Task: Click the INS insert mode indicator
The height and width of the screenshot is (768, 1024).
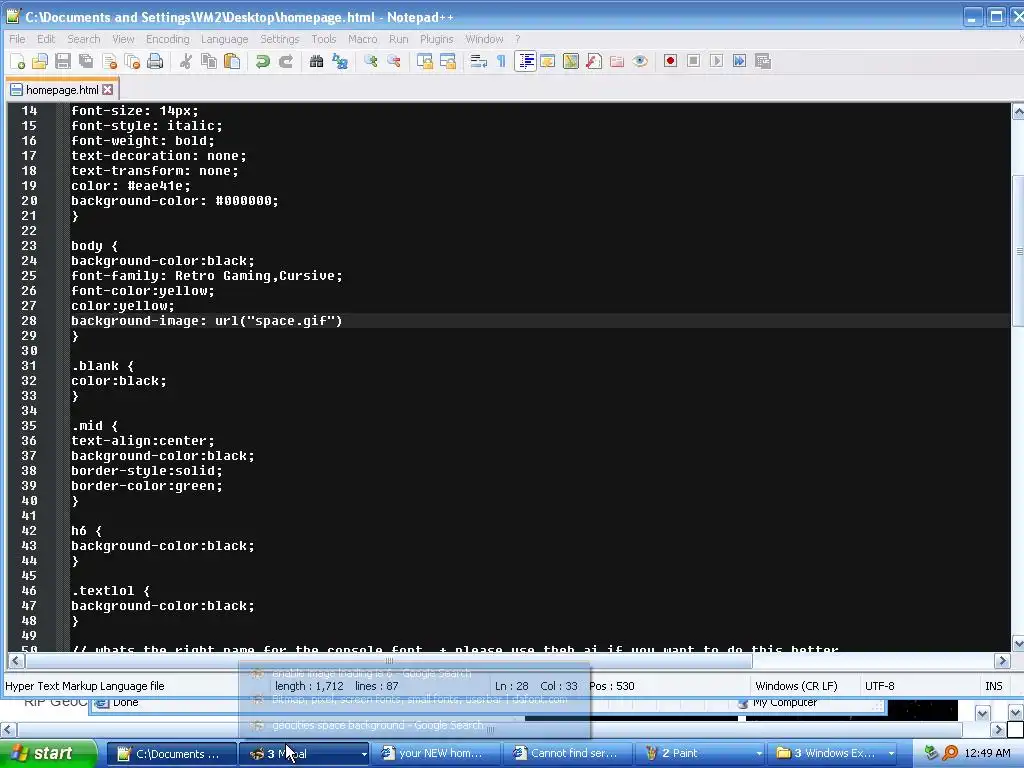Action: tap(993, 686)
